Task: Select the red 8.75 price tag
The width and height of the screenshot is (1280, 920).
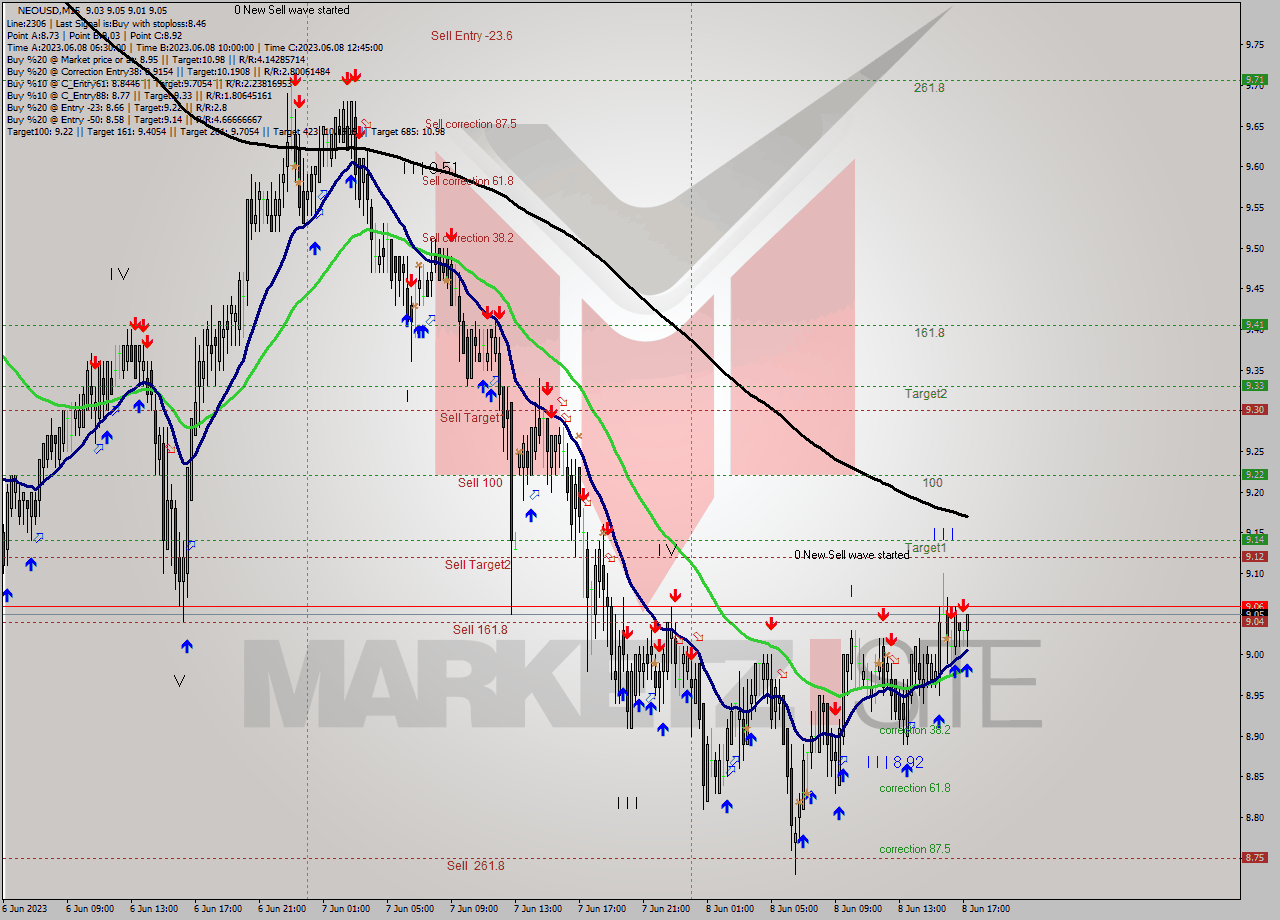Action: pyautogui.click(x=1254, y=857)
